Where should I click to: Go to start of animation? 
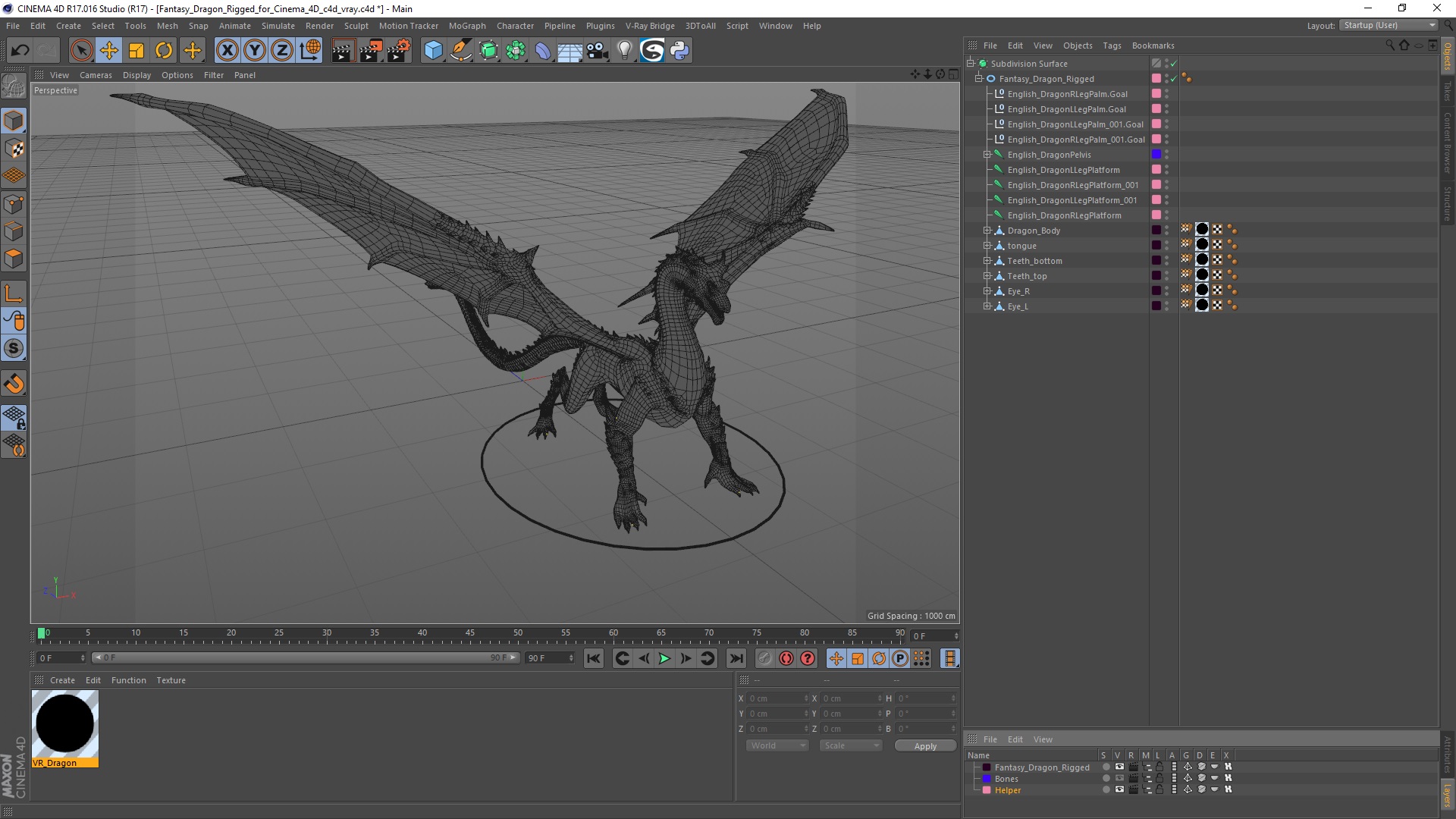tap(594, 658)
